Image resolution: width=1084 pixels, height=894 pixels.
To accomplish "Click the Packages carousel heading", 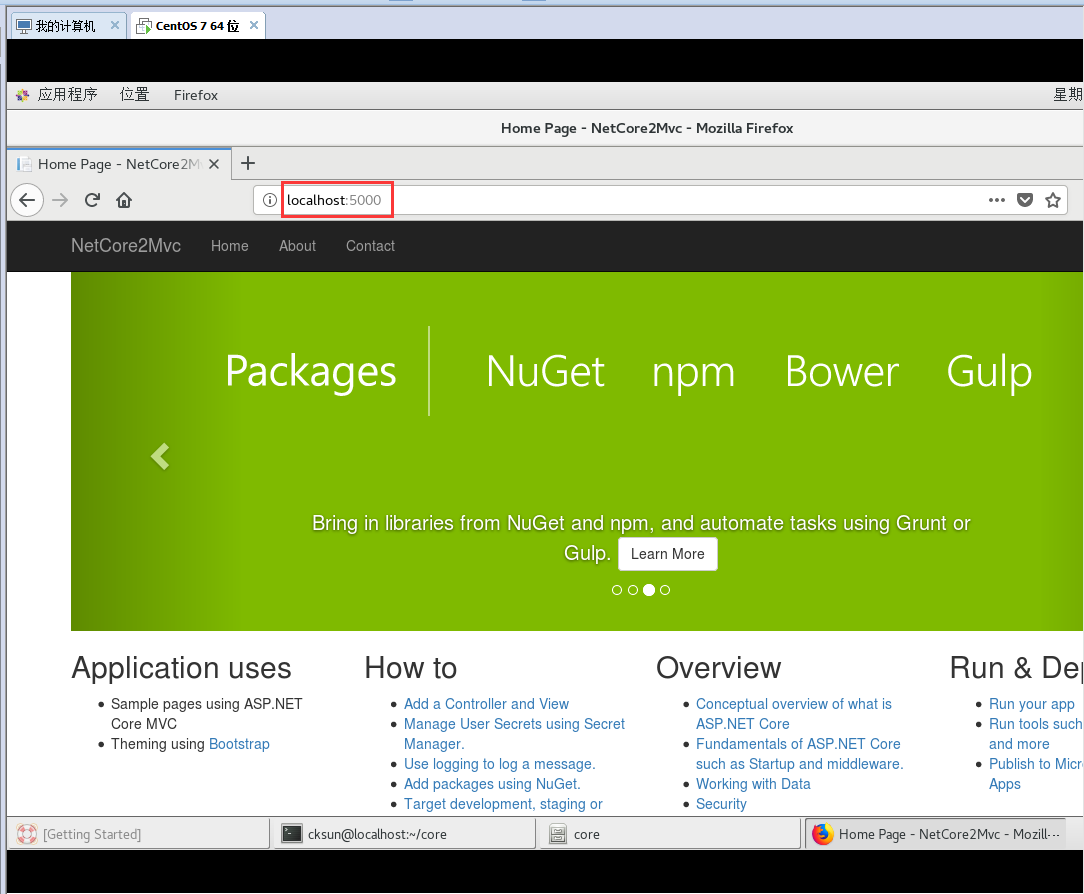I will 311,371.
